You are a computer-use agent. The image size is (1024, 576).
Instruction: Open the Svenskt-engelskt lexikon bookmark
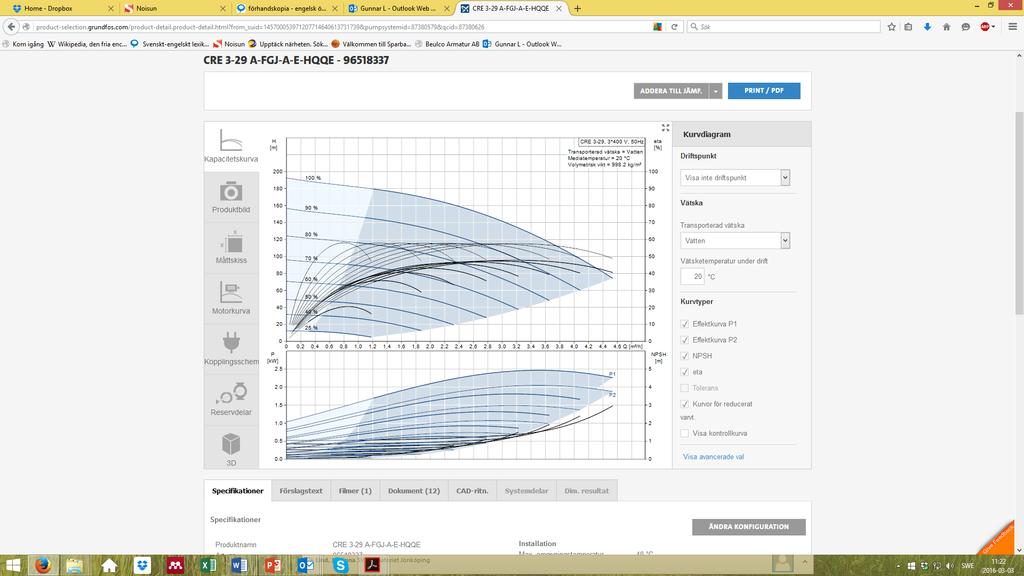pyautogui.click(x=170, y=44)
